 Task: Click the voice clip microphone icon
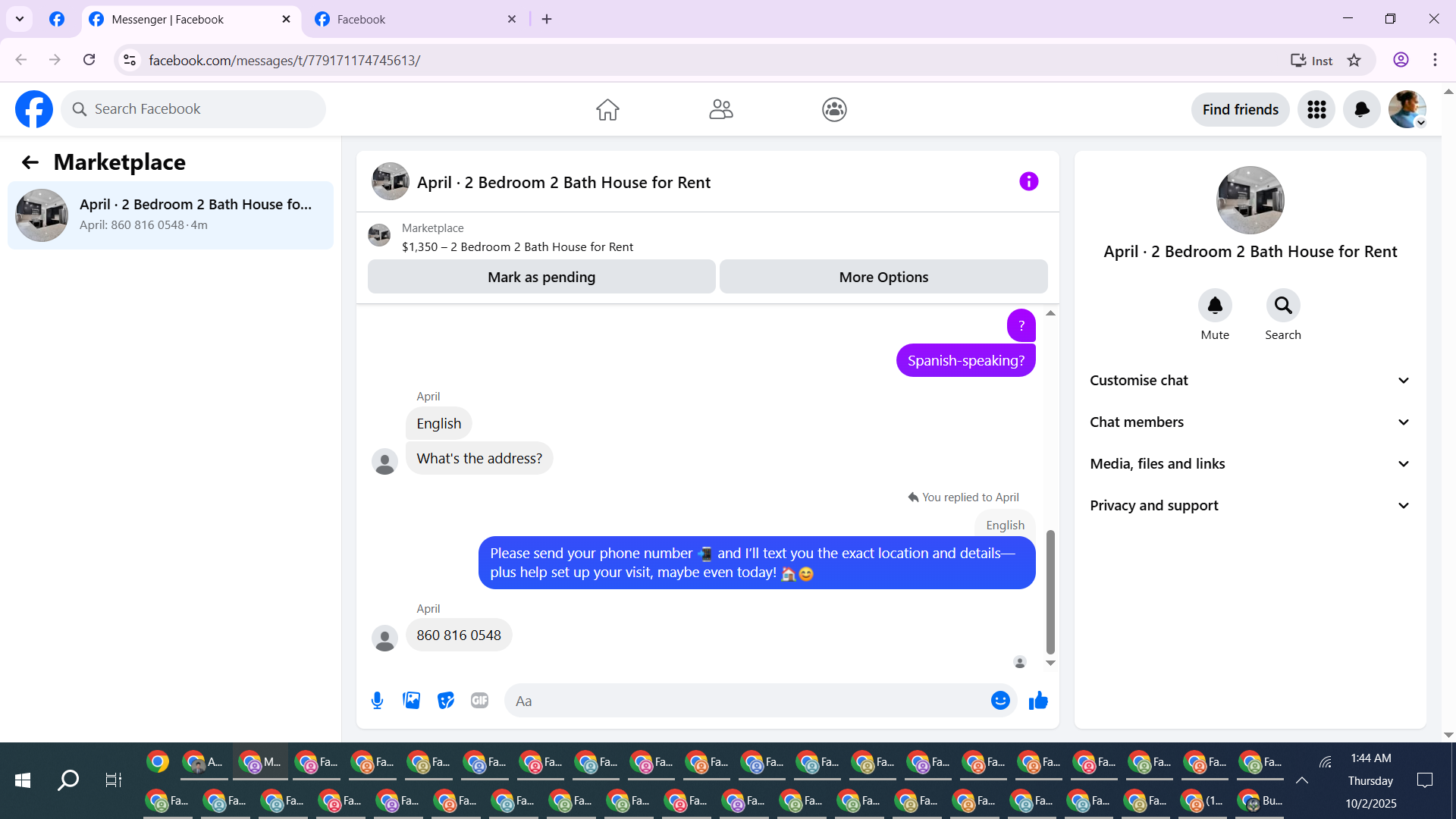377,701
